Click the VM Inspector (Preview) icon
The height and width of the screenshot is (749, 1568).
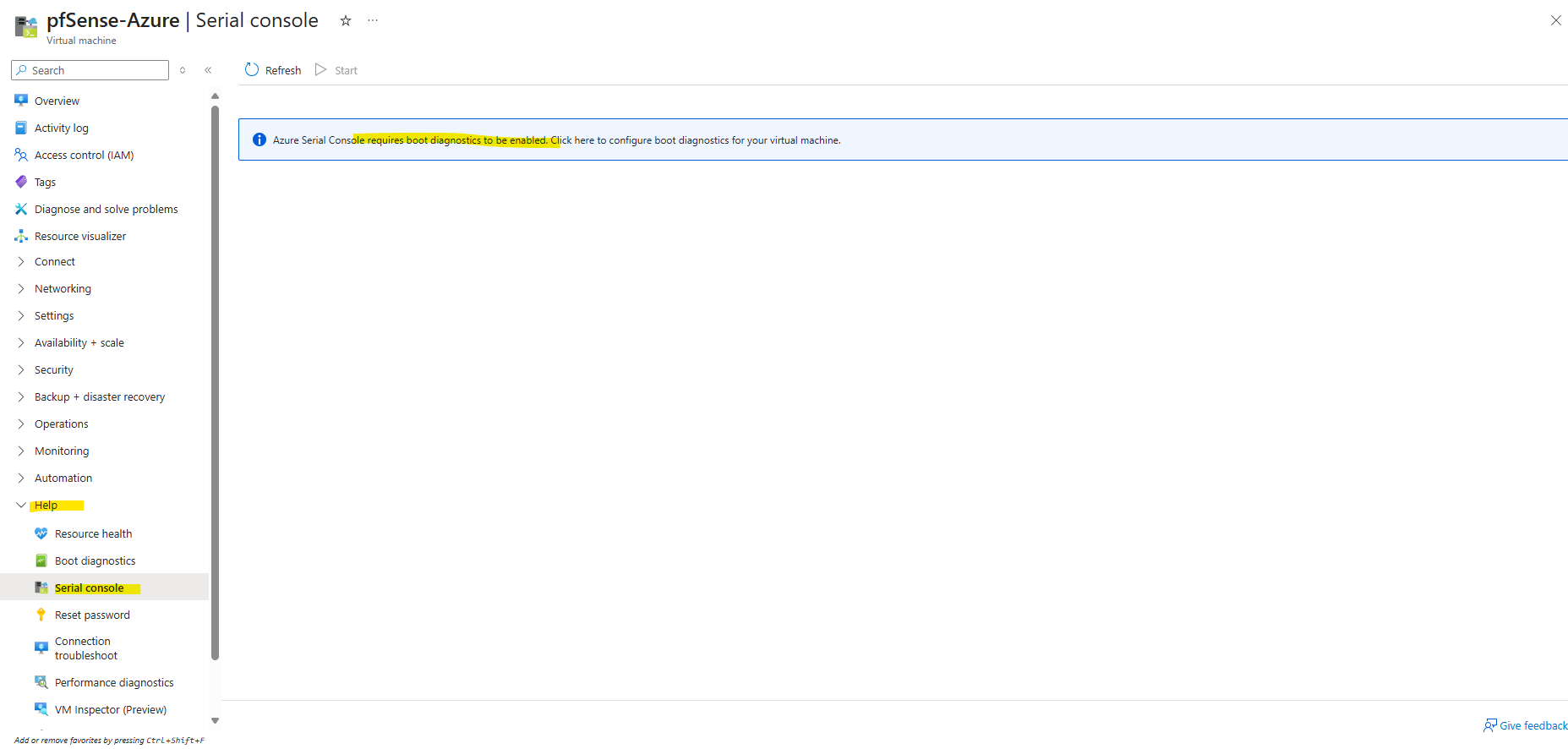(41, 709)
